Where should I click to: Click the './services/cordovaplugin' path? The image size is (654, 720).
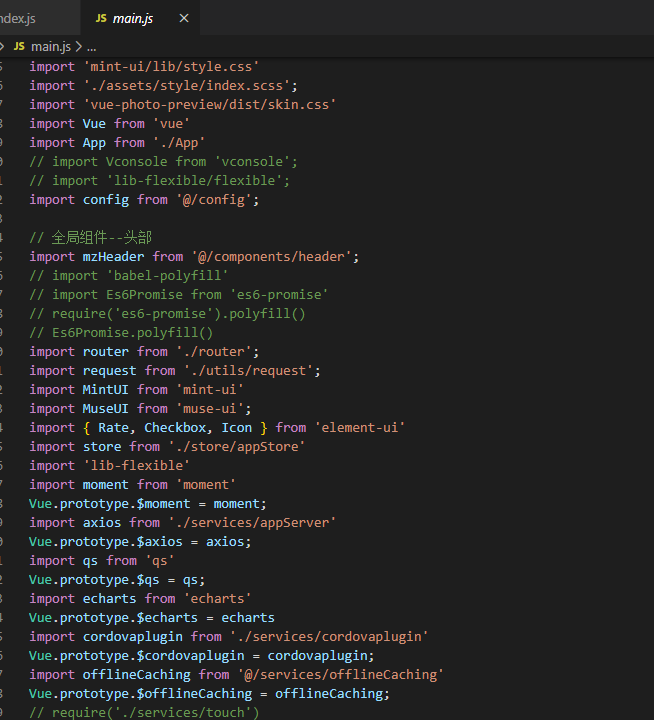pos(329,637)
